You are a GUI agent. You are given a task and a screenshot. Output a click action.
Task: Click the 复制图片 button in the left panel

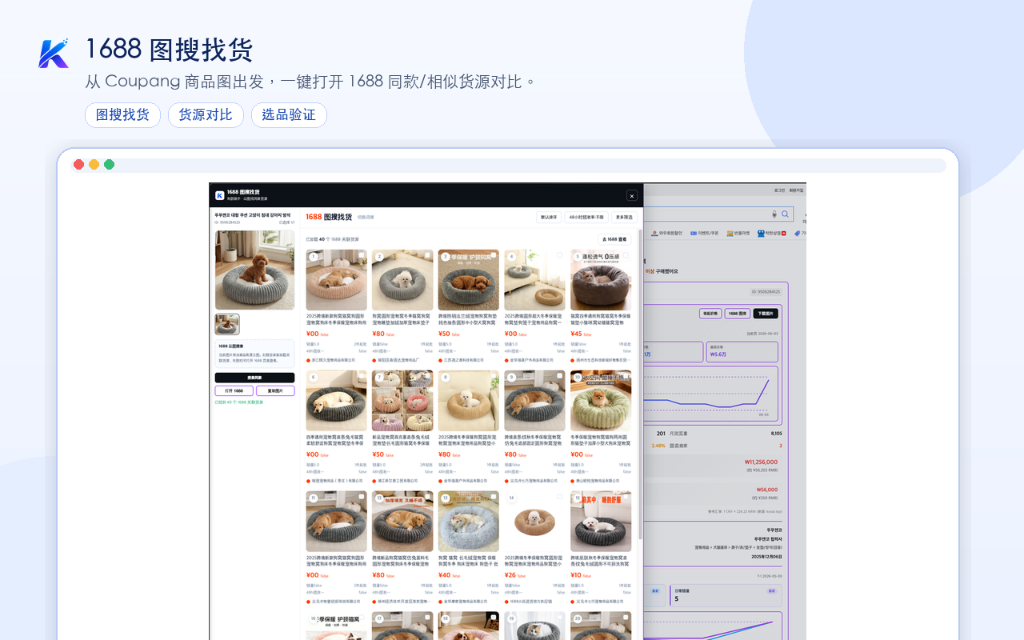(275, 391)
